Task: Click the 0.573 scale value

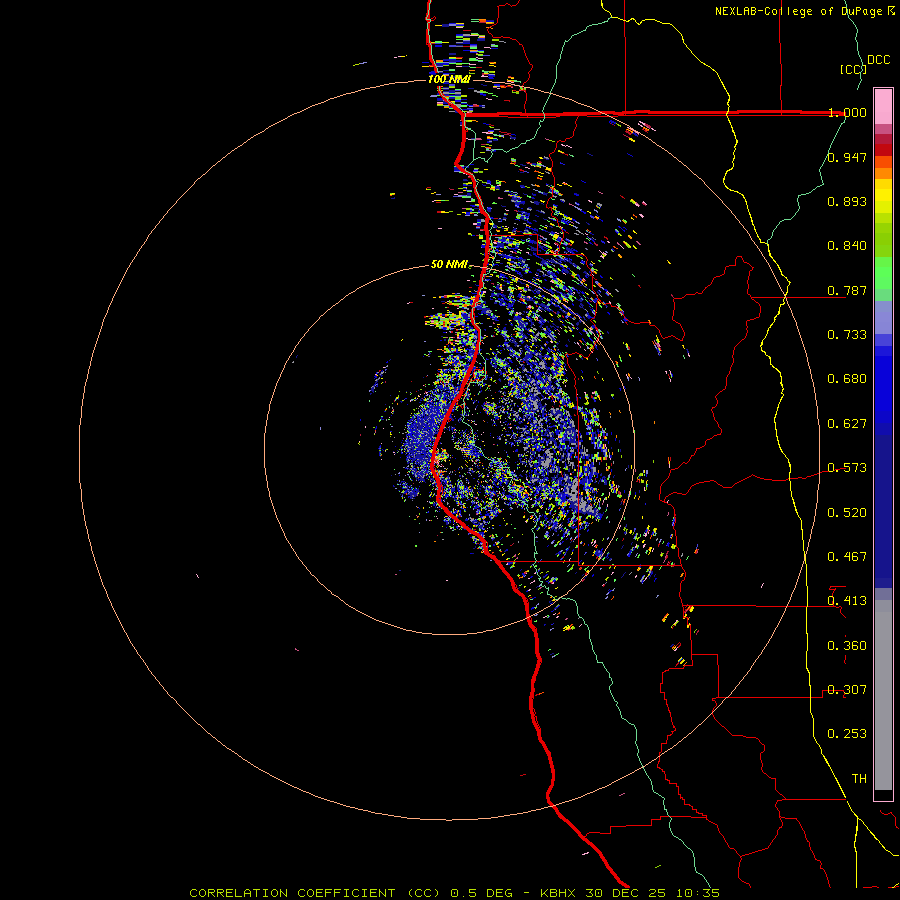Action: [x=847, y=468]
